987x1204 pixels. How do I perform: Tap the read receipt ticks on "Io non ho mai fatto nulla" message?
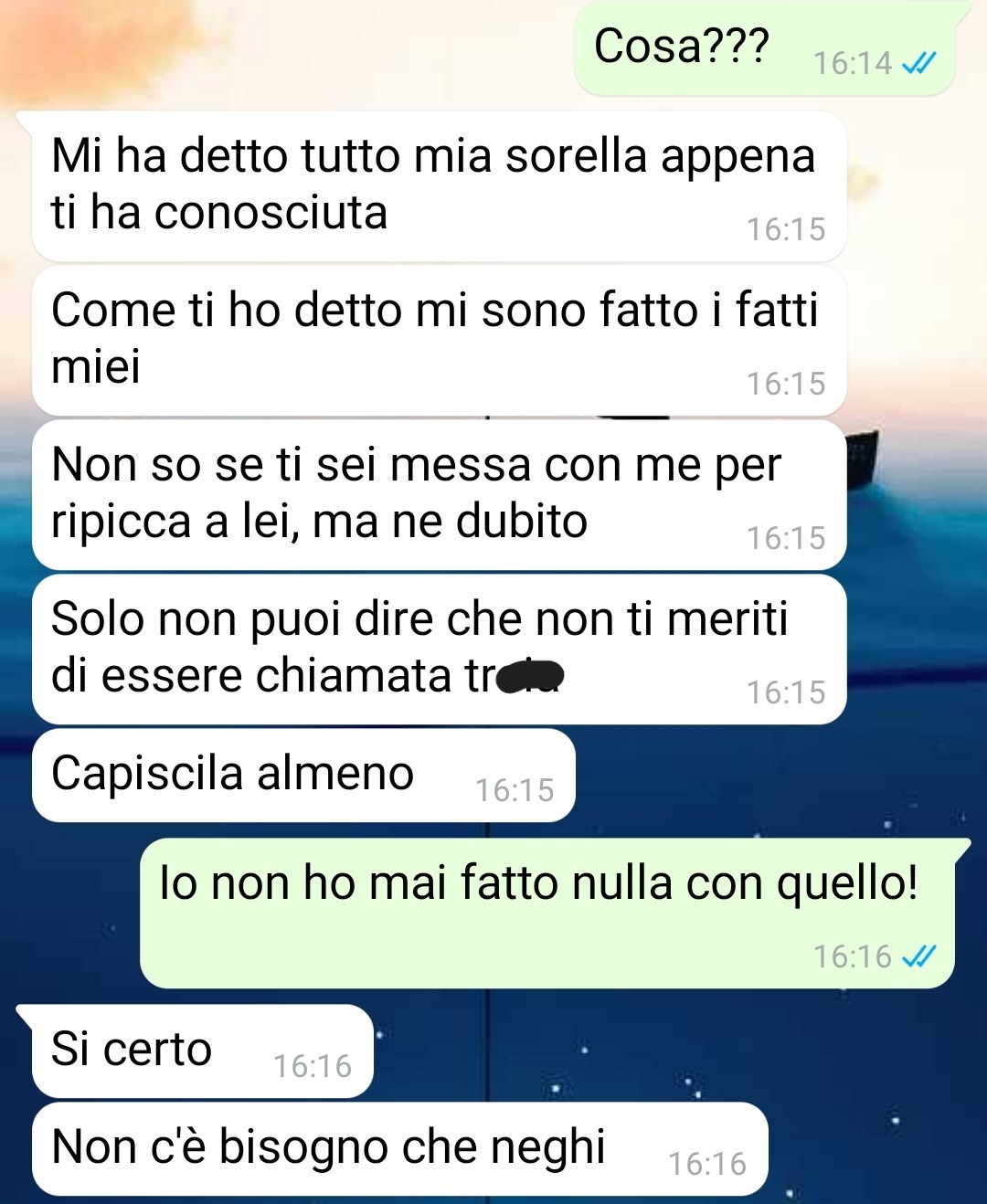click(x=918, y=956)
